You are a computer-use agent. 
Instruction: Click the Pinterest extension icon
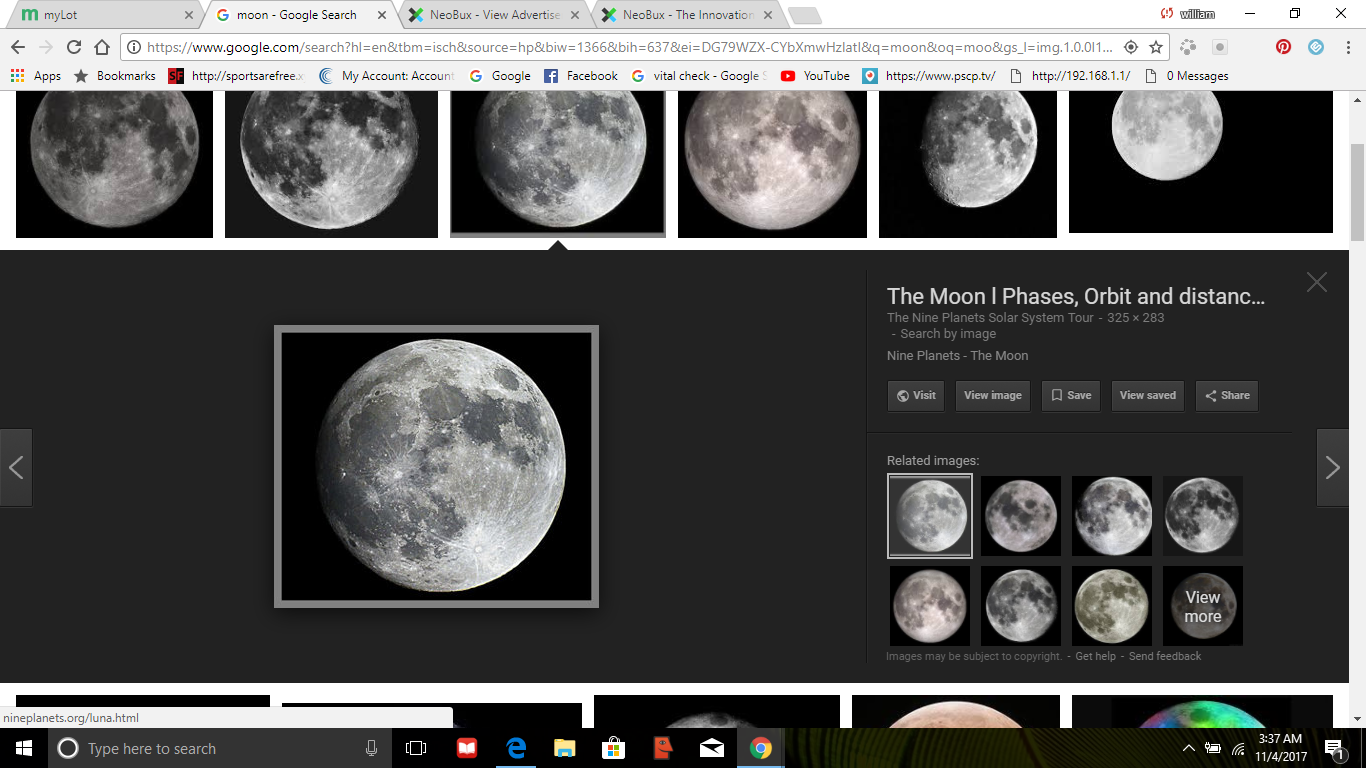coord(1283,47)
